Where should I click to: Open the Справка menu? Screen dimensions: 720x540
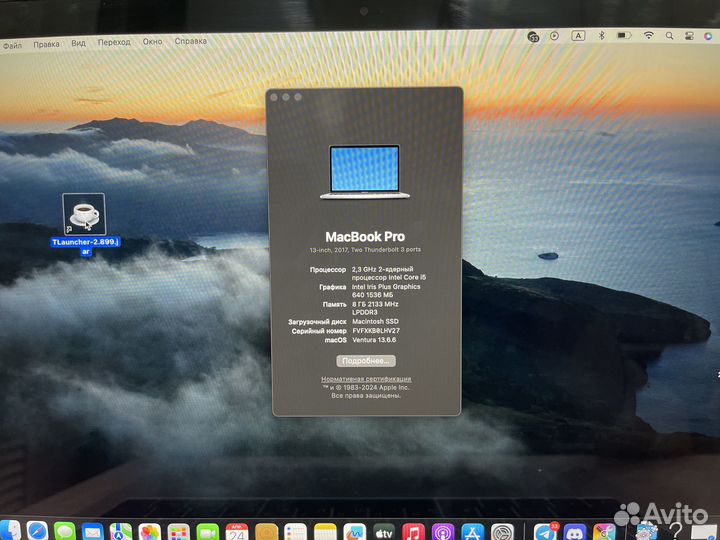point(191,41)
